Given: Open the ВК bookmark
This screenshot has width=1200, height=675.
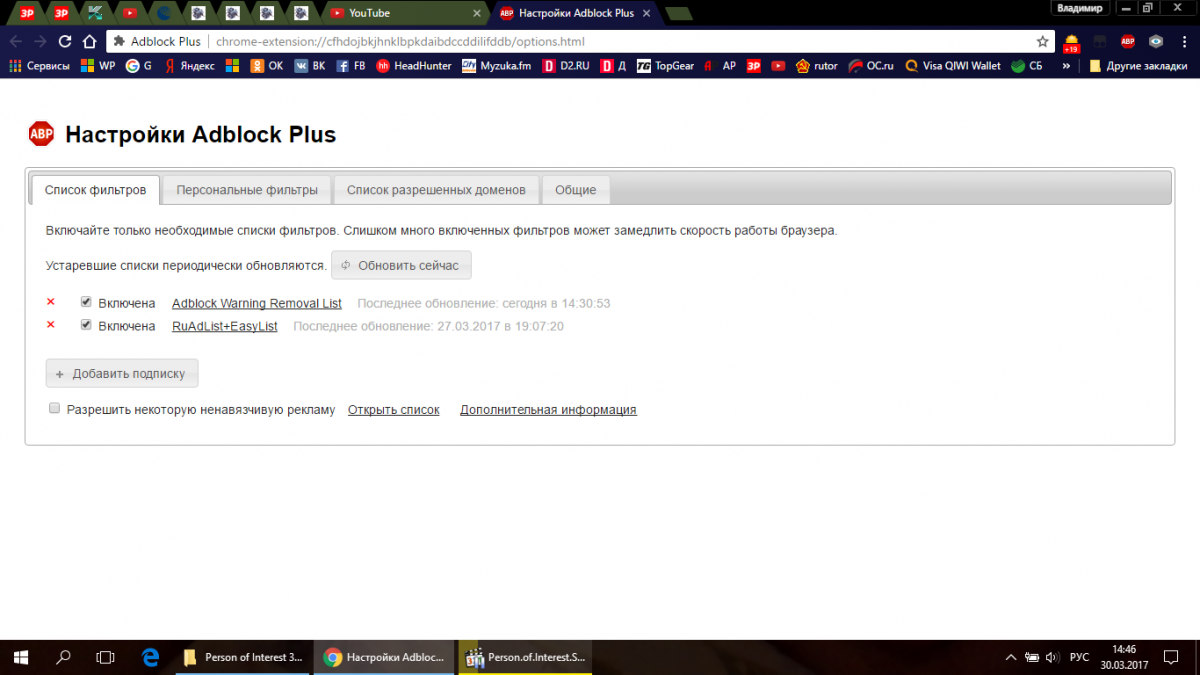Looking at the screenshot, I should pos(309,66).
